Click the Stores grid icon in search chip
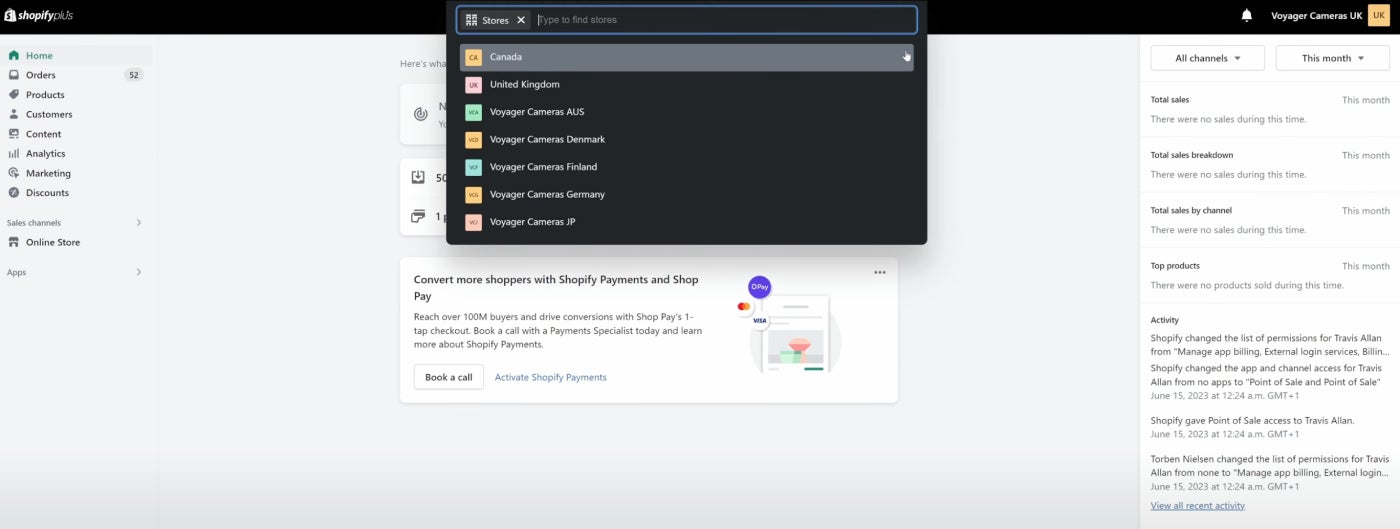The width and height of the screenshot is (1400, 529). click(472, 20)
